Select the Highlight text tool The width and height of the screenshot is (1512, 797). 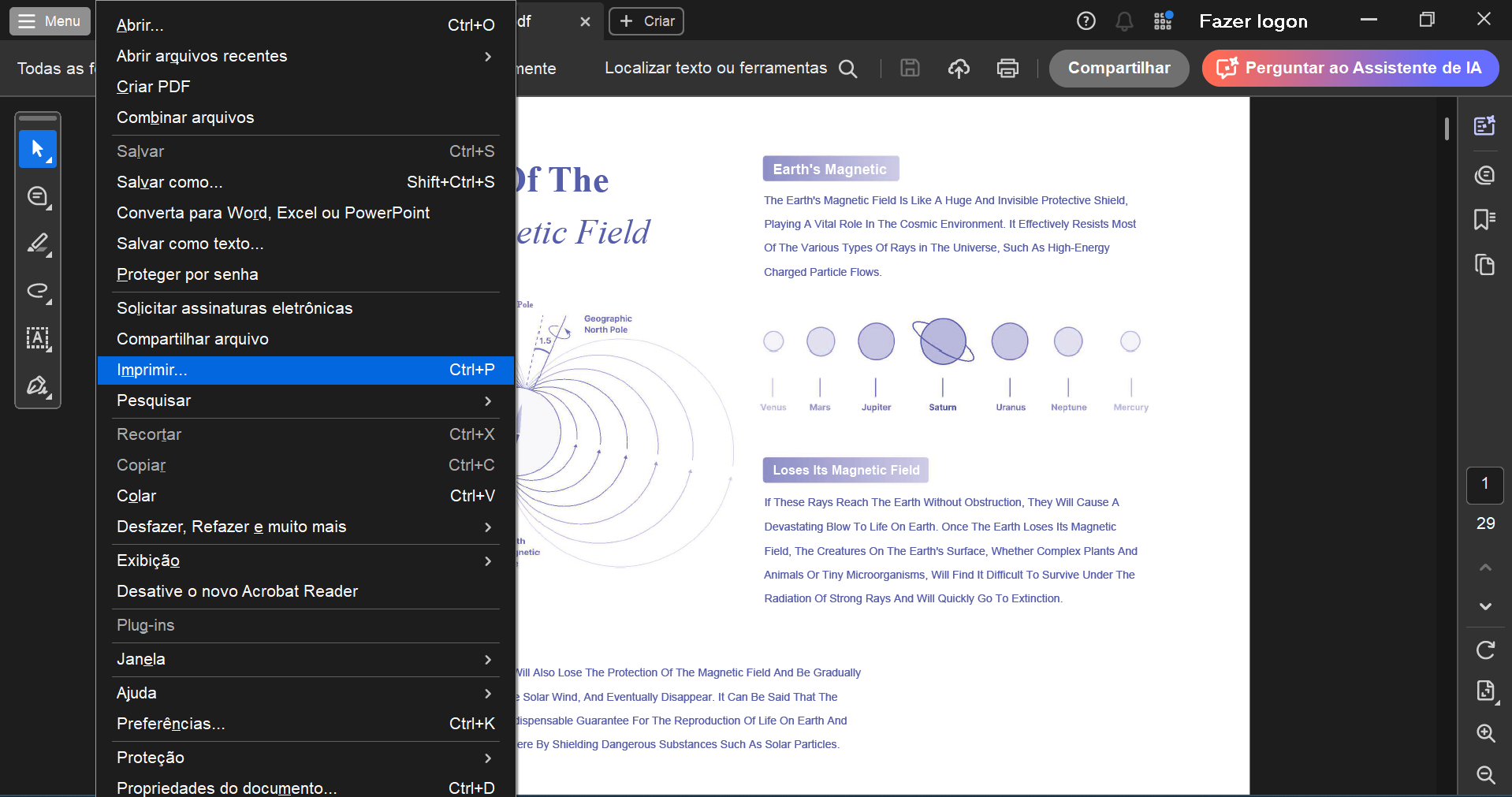click(x=38, y=244)
